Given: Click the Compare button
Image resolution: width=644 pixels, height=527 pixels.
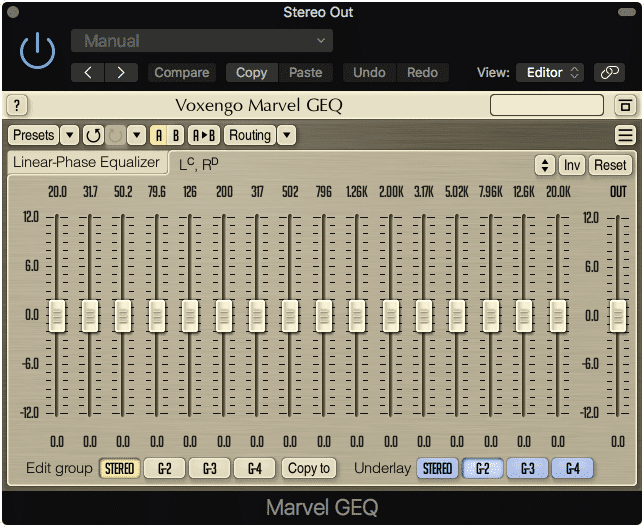Looking at the screenshot, I should coord(182,73).
